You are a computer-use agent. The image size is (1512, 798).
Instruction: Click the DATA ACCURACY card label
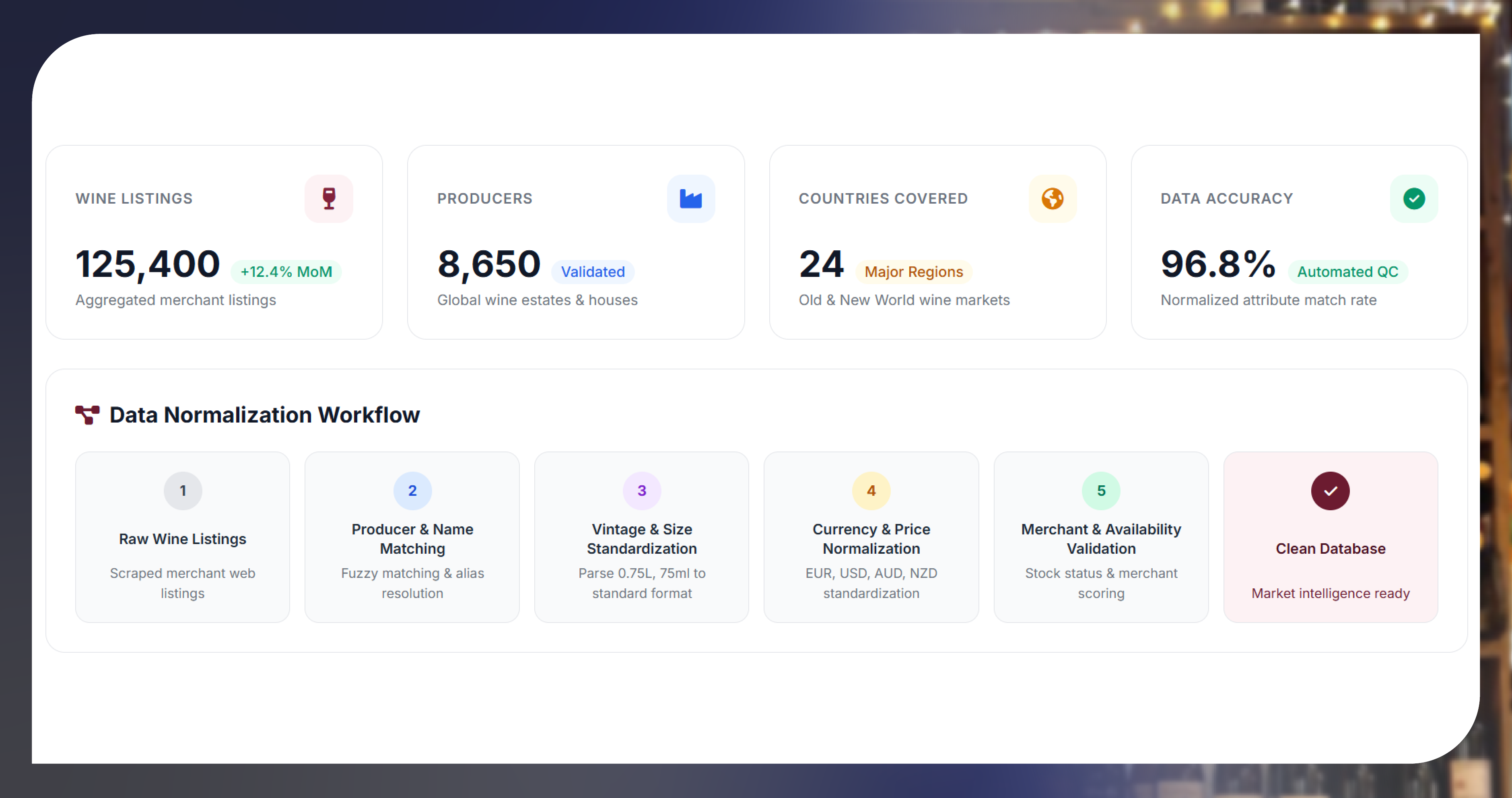[1227, 198]
